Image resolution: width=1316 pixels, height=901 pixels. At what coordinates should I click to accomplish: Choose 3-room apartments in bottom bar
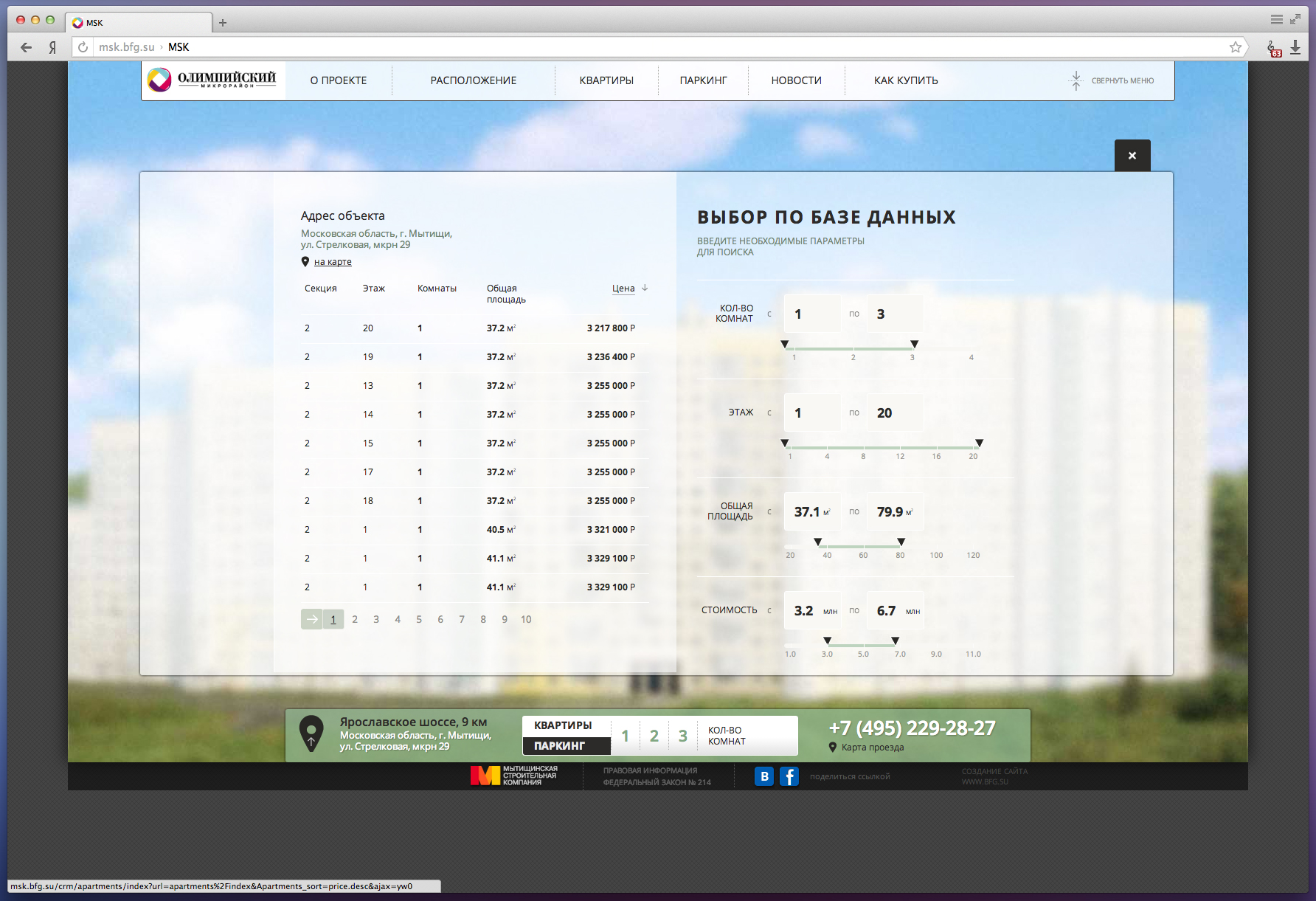(683, 736)
